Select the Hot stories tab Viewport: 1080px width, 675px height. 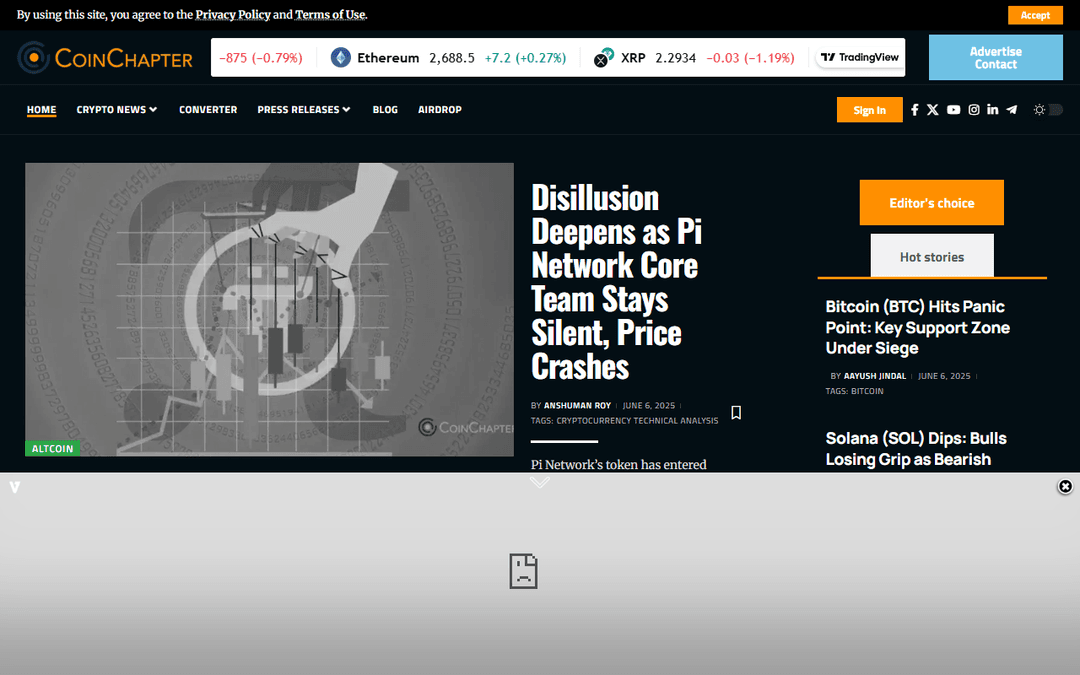coord(932,256)
